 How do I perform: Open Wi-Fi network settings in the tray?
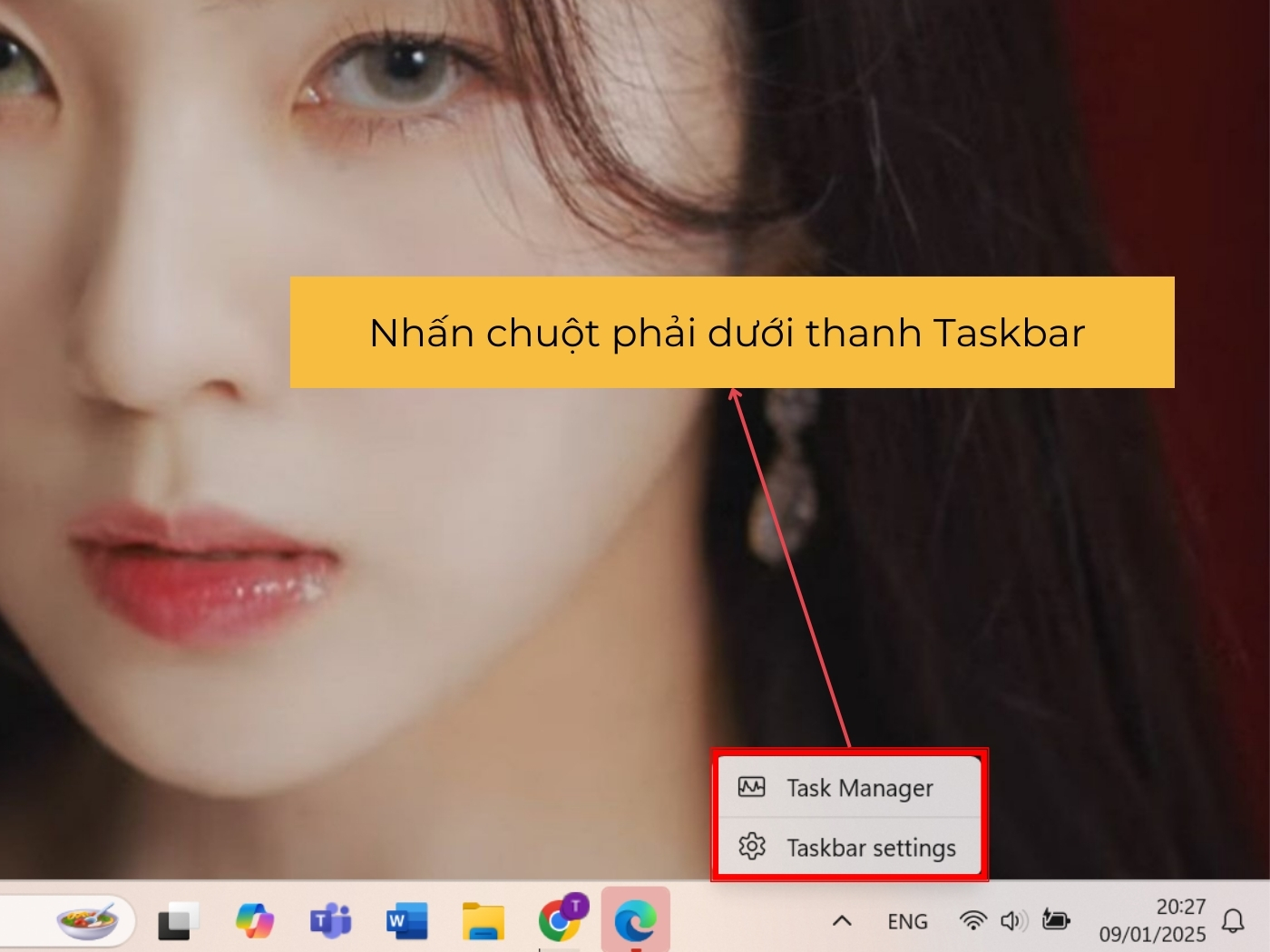tap(972, 921)
